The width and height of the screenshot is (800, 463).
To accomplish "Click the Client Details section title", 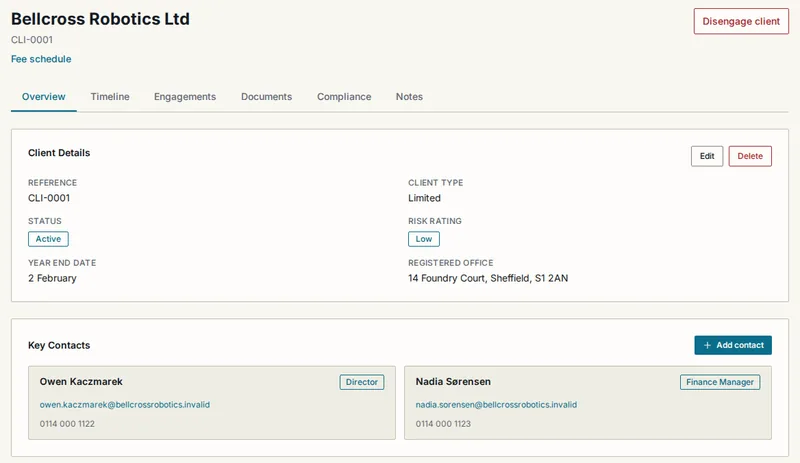I will [x=59, y=153].
